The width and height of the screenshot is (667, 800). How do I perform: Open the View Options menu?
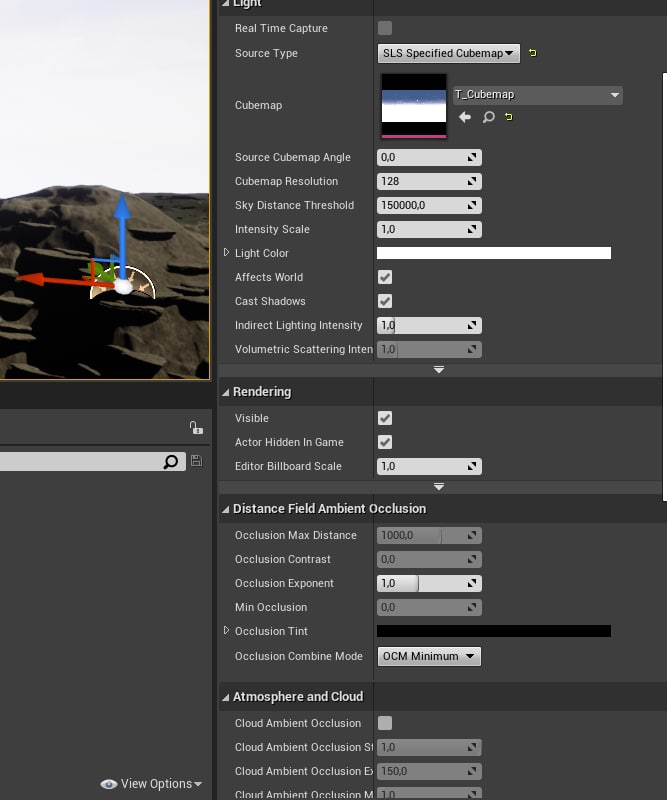click(152, 784)
